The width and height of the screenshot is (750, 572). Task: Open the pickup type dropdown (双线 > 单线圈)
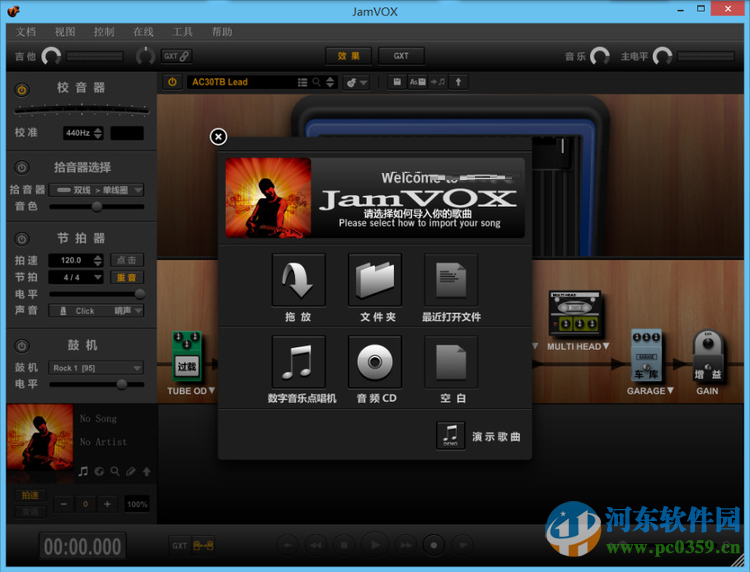tap(96, 190)
